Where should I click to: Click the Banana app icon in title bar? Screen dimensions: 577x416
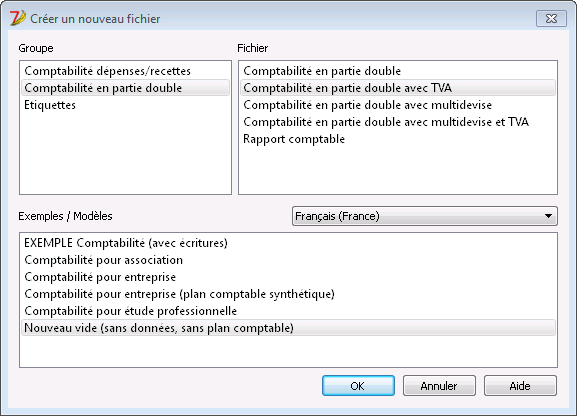click(18, 18)
